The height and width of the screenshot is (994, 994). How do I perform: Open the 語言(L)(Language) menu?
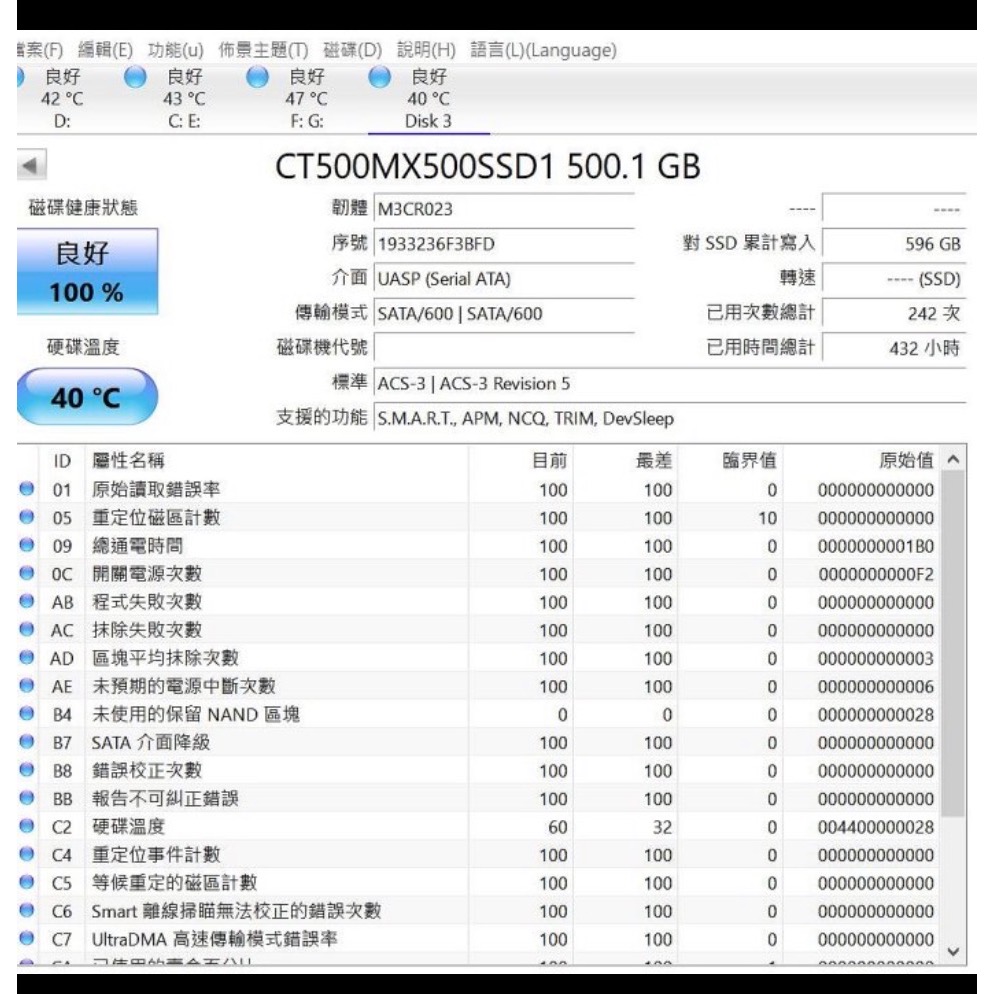tap(543, 50)
